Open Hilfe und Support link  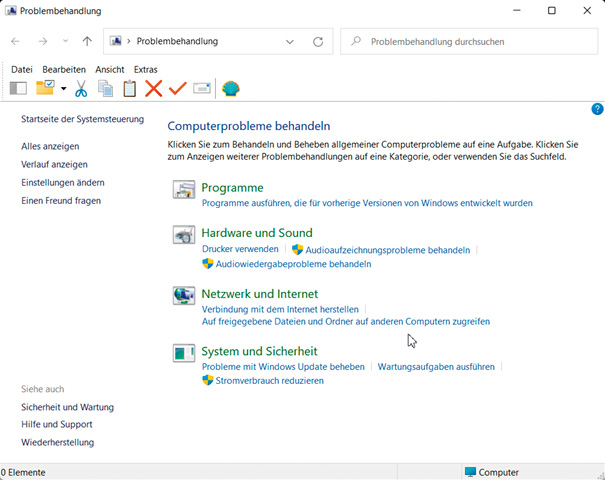pos(57,425)
